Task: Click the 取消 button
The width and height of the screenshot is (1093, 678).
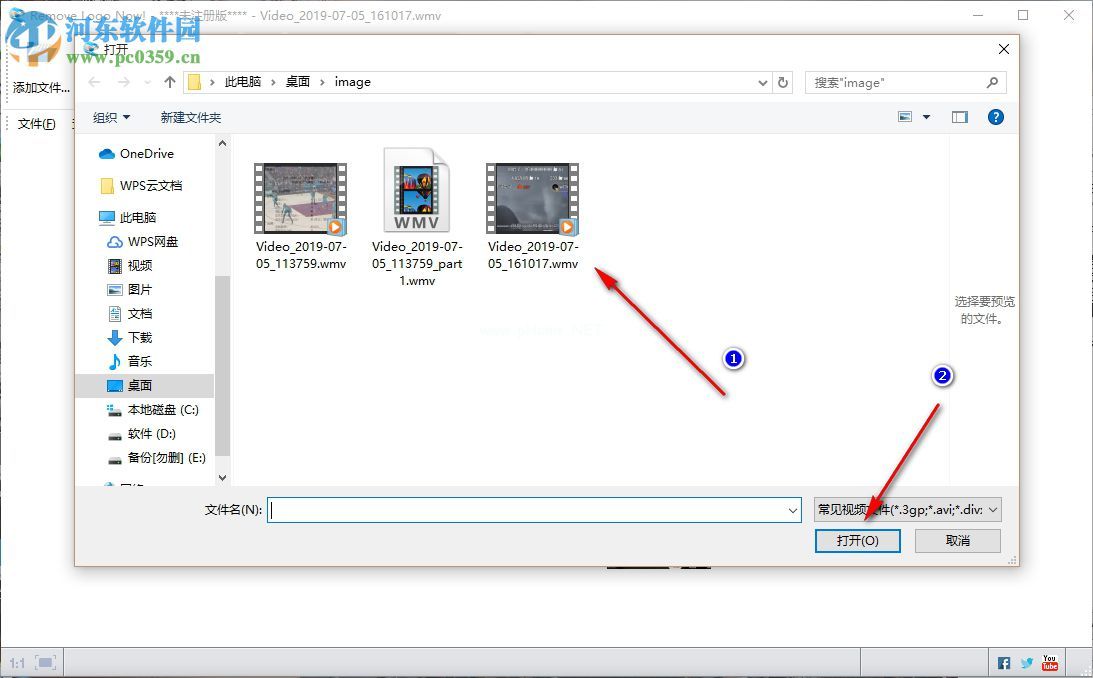Action: coord(957,540)
